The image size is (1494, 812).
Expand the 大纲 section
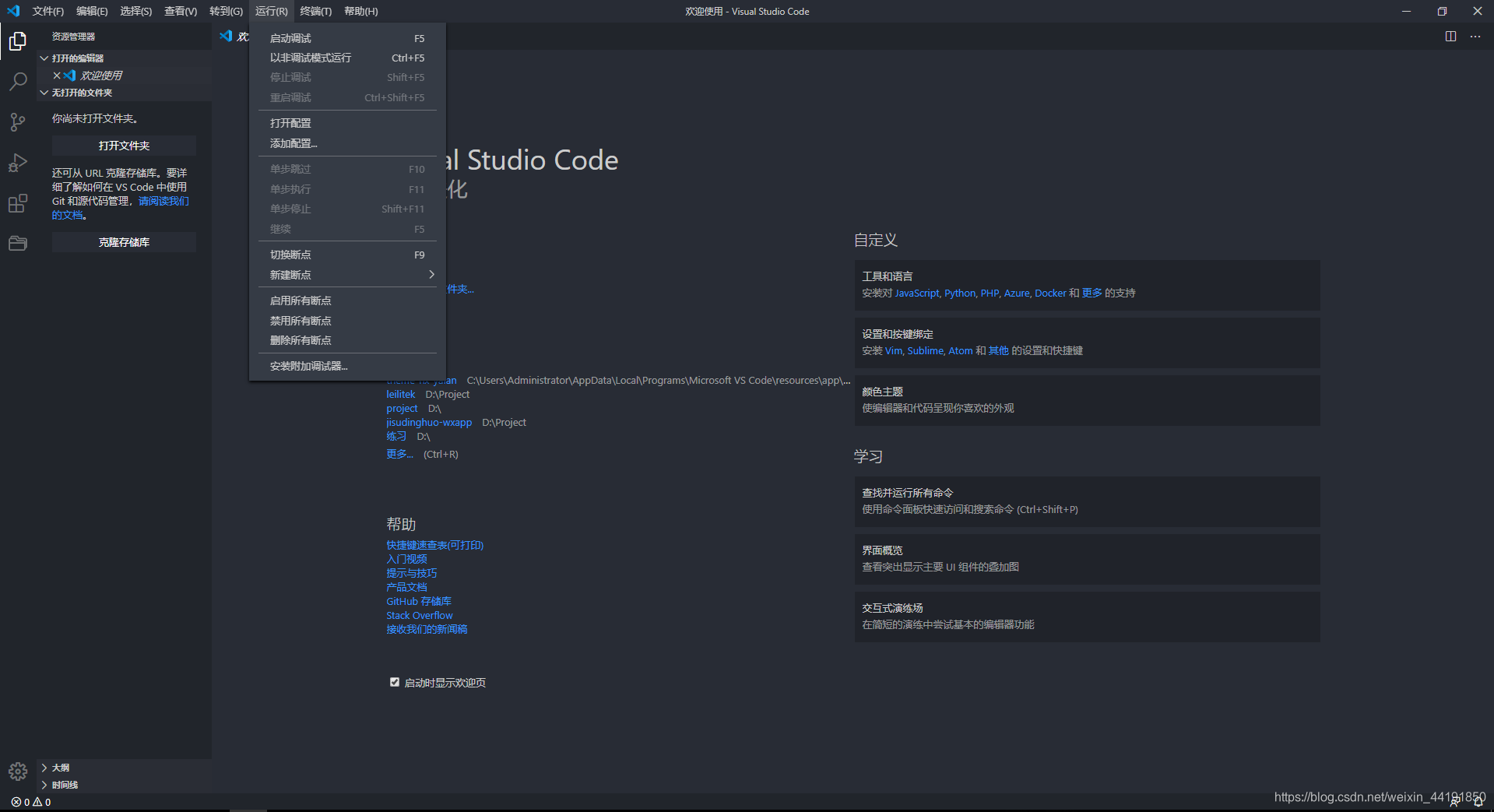pyautogui.click(x=60, y=767)
